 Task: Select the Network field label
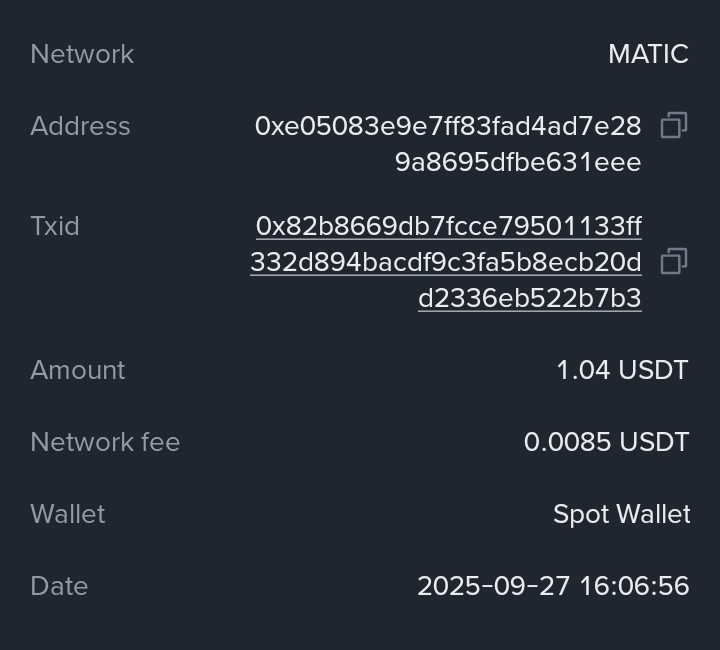(x=82, y=54)
